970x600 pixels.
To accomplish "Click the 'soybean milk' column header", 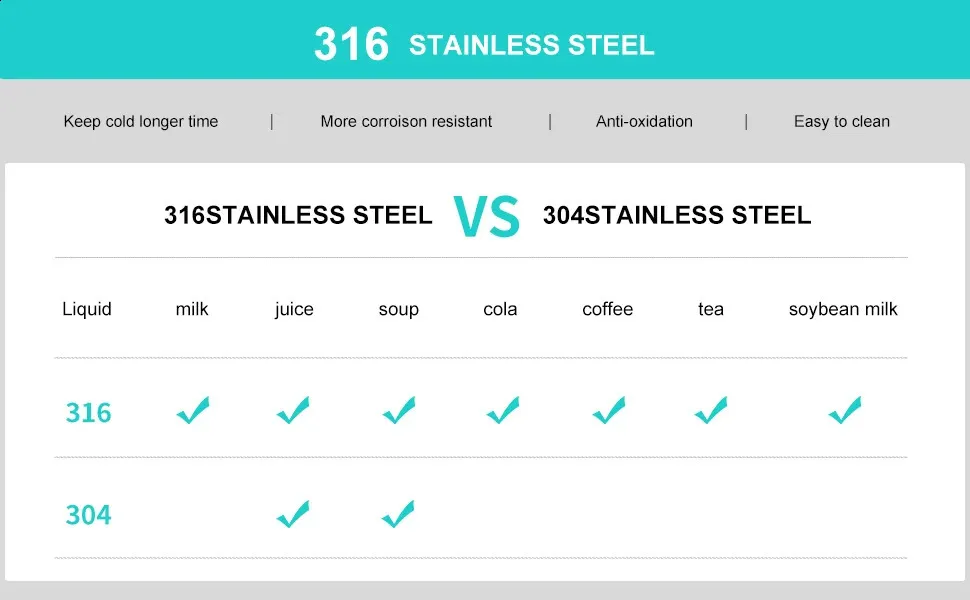I will [843, 310].
